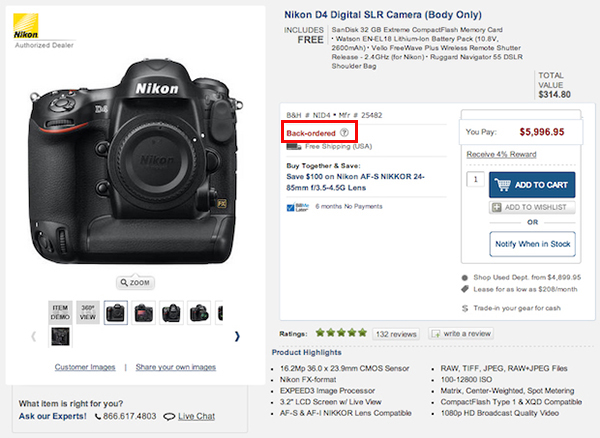
Task: Click Lease for as low as $208/month
Action: click(525, 289)
